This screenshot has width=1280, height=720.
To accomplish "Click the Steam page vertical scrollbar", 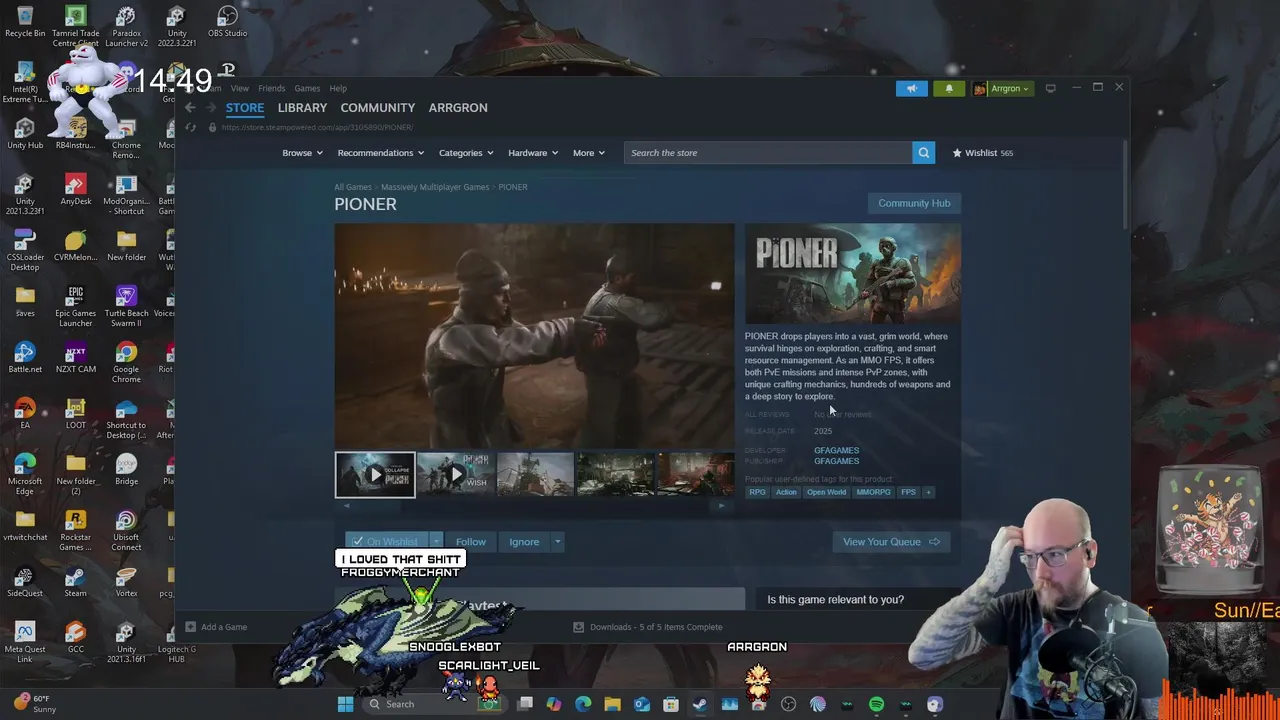I will [x=1124, y=185].
